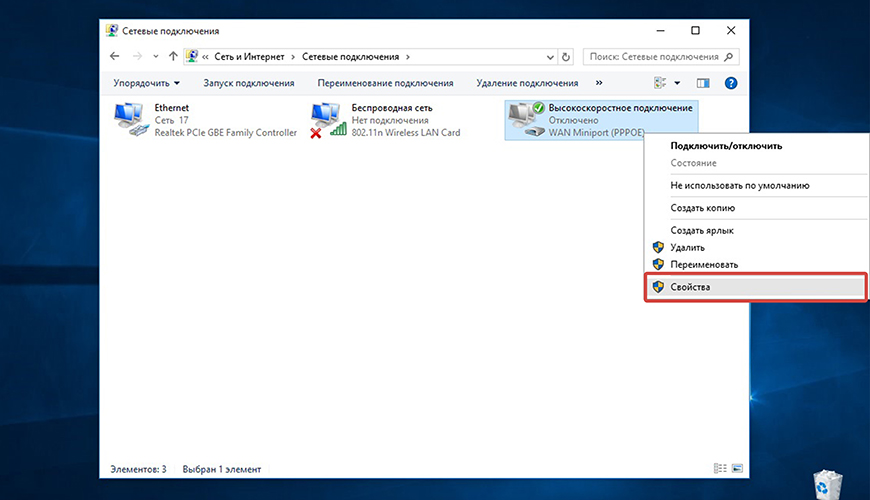The width and height of the screenshot is (870, 500).
Task: Click the Сетевые подключения breadcrumb
Action: point(351,57)
